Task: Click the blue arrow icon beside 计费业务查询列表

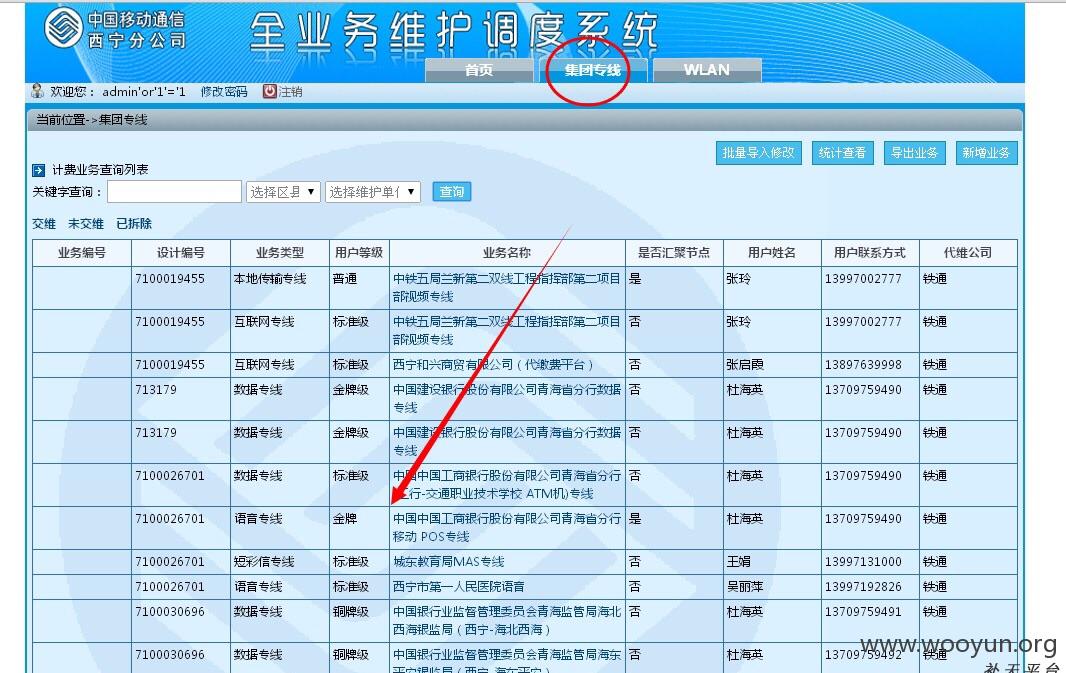Action: click(x=39, y=170)
